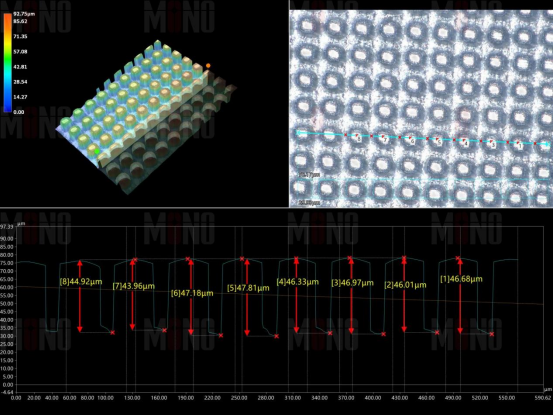Click the top red X marker of [7]
553x415 pixels.
click(135, 260)
